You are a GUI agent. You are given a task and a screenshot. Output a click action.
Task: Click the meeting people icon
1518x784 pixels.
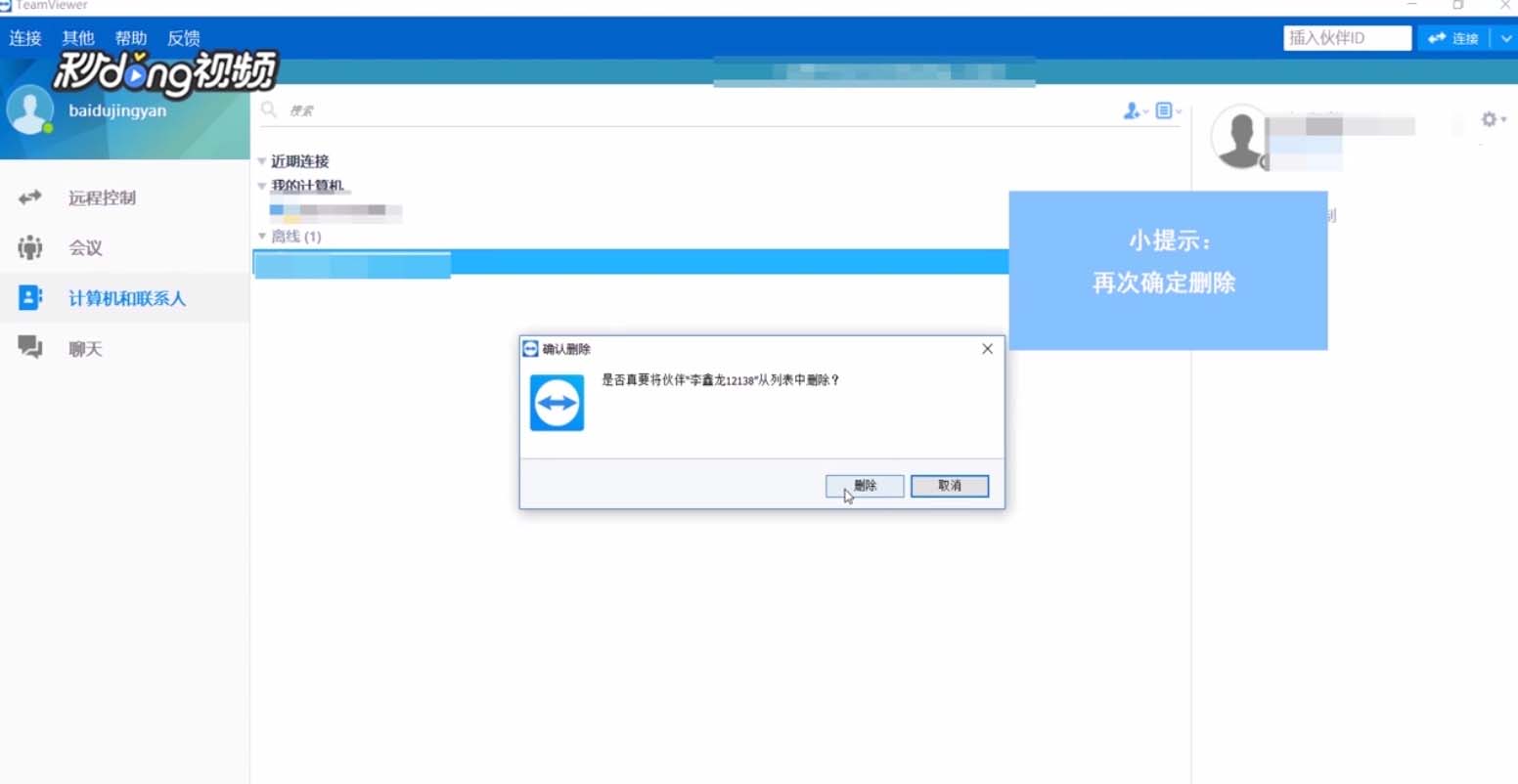click(30, 248)
